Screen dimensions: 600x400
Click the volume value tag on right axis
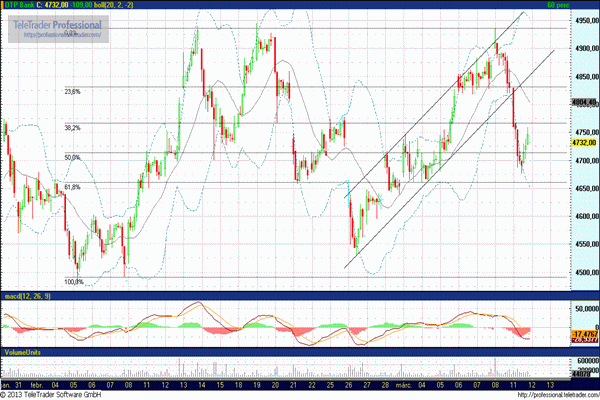(584, 373)
